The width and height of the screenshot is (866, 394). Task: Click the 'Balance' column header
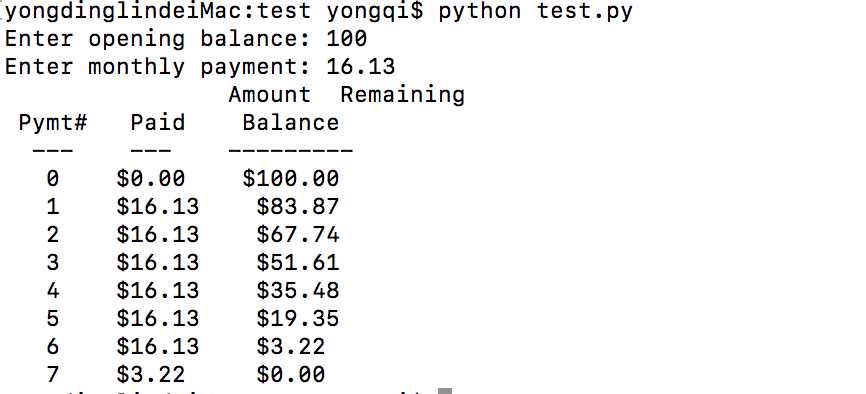291,123
